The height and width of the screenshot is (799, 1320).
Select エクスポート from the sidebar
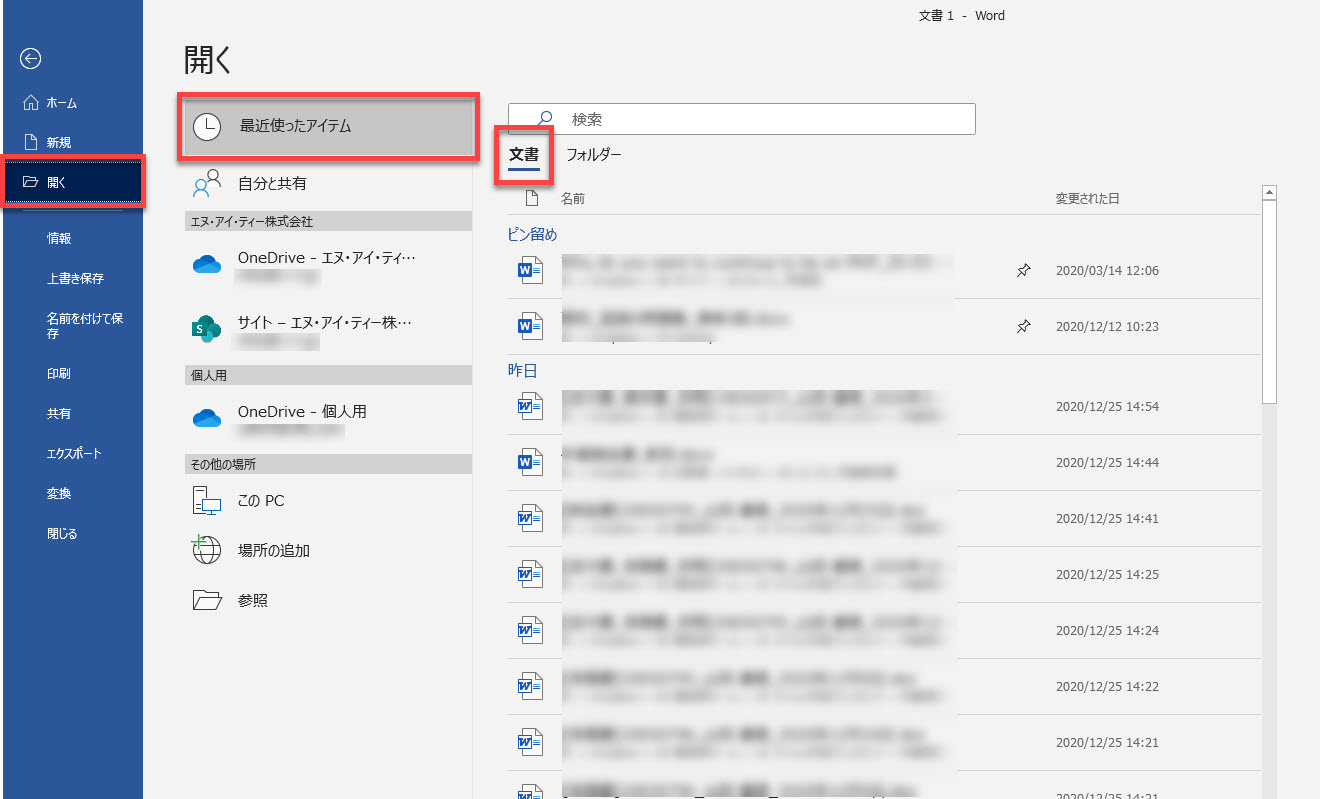click(74, 454)
